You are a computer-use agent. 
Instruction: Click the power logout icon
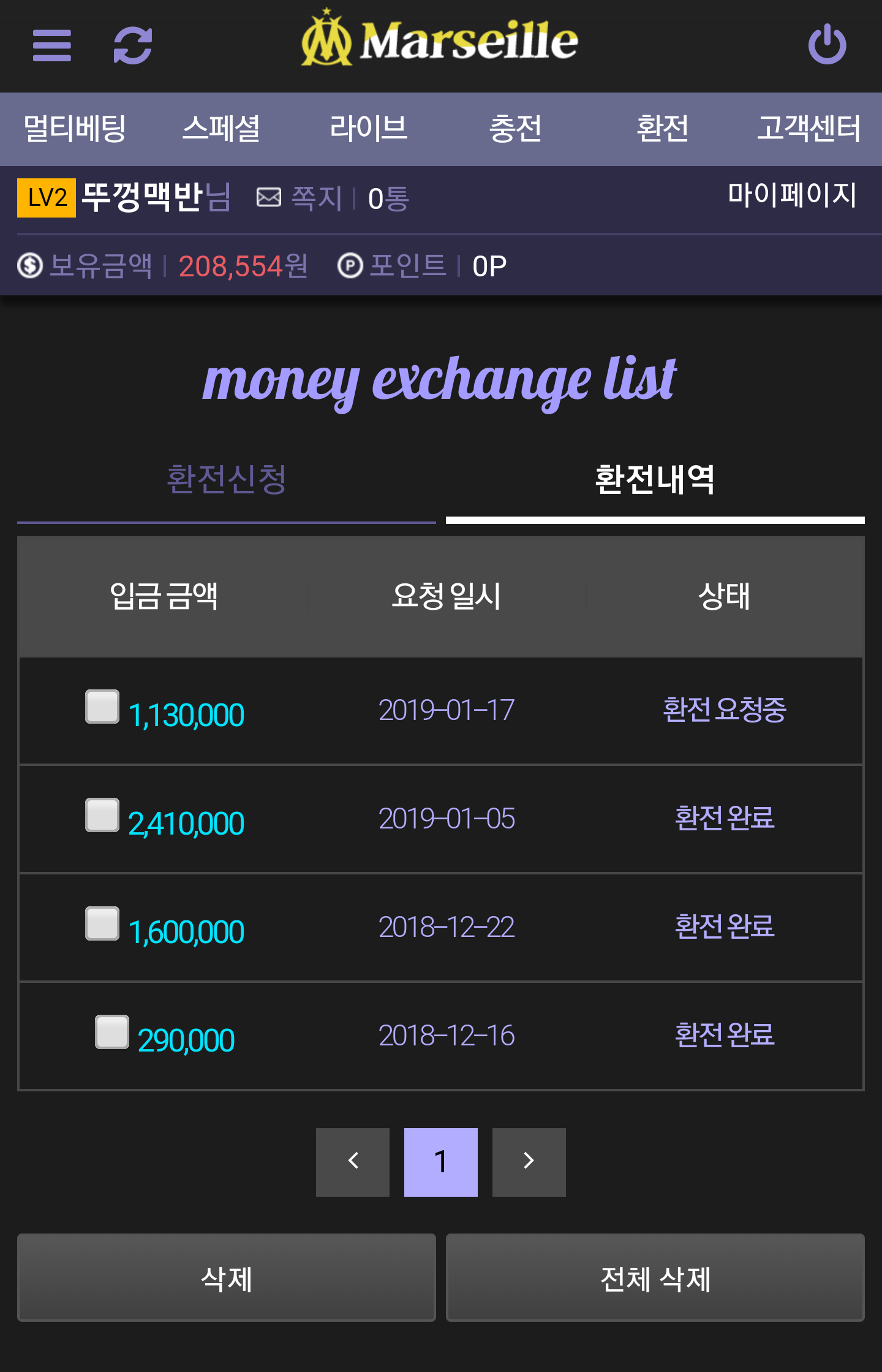pos(827,44)
